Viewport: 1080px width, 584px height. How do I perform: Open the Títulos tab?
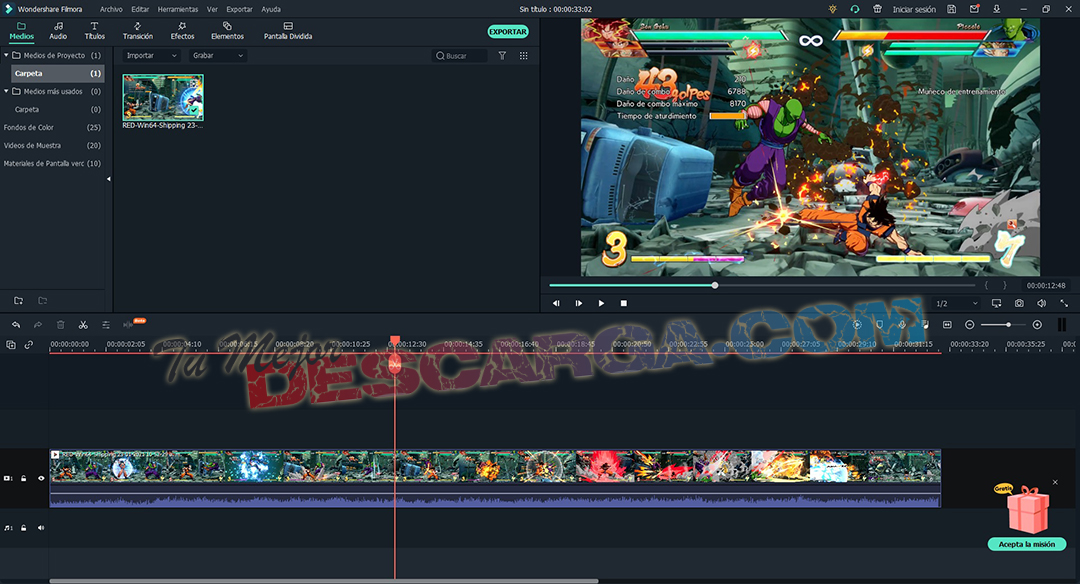click(94, 31)
